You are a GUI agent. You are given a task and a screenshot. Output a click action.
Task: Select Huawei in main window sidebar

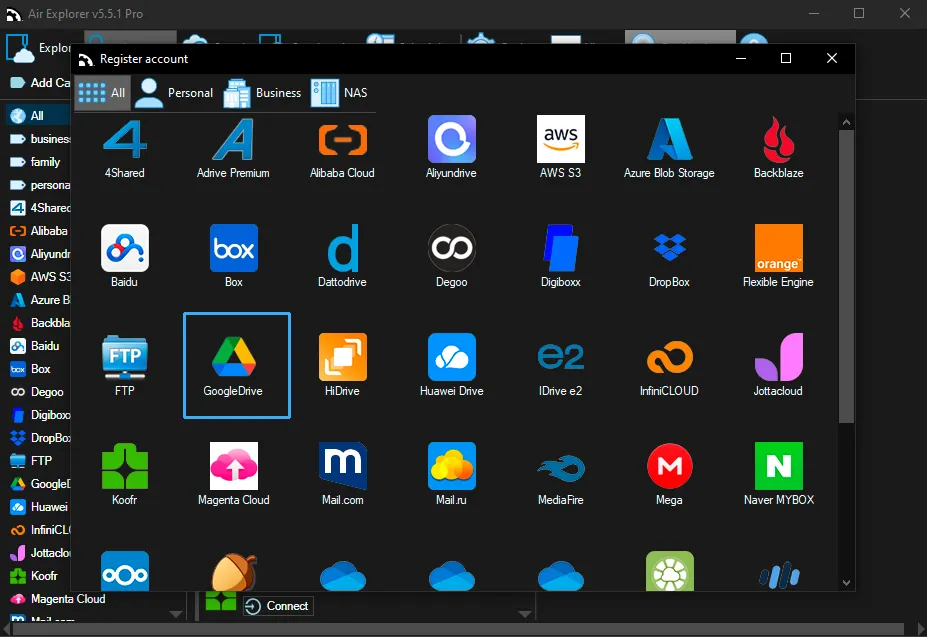coord(39,507)
